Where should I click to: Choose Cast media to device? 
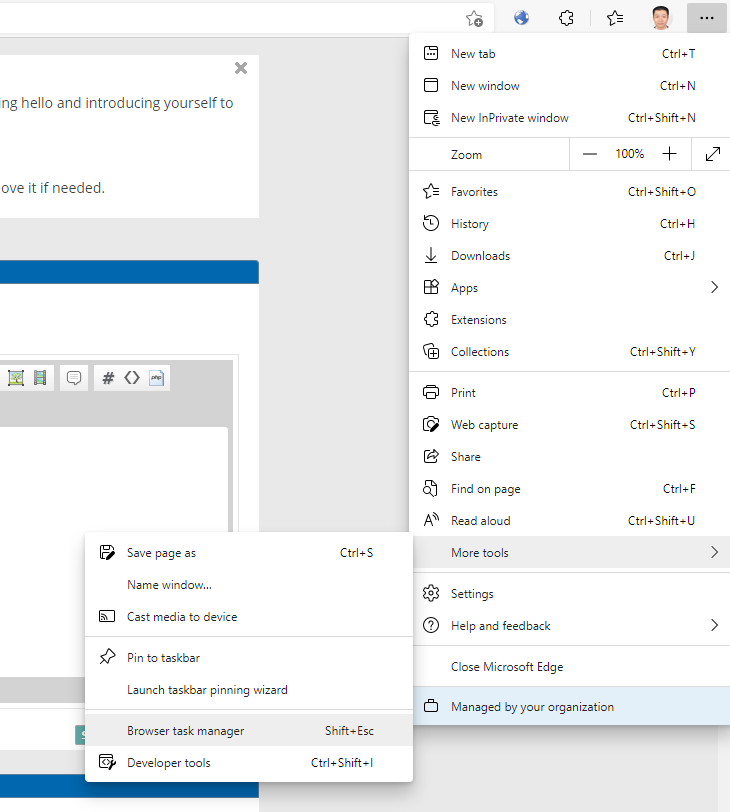249,617
